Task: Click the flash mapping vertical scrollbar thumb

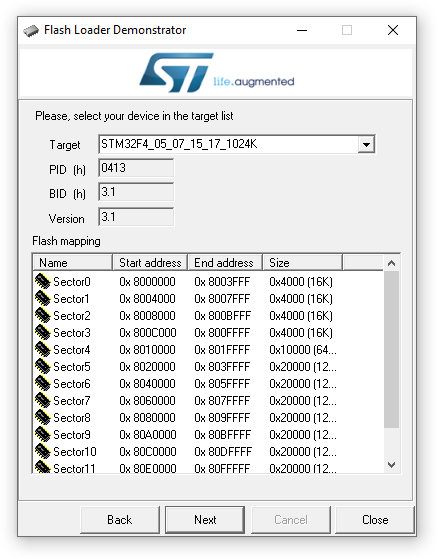Action: point(391,349)
